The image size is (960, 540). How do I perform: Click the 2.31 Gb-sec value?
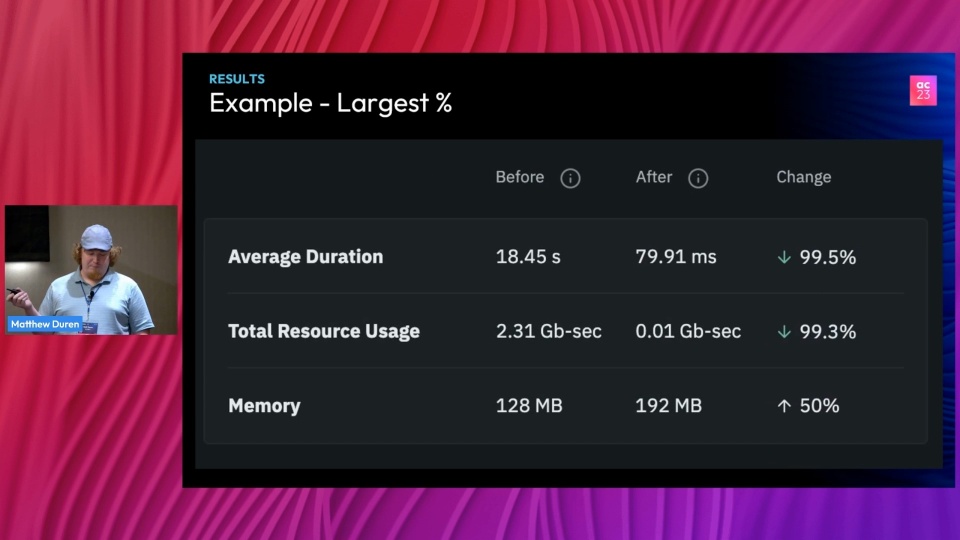(549, 331)
